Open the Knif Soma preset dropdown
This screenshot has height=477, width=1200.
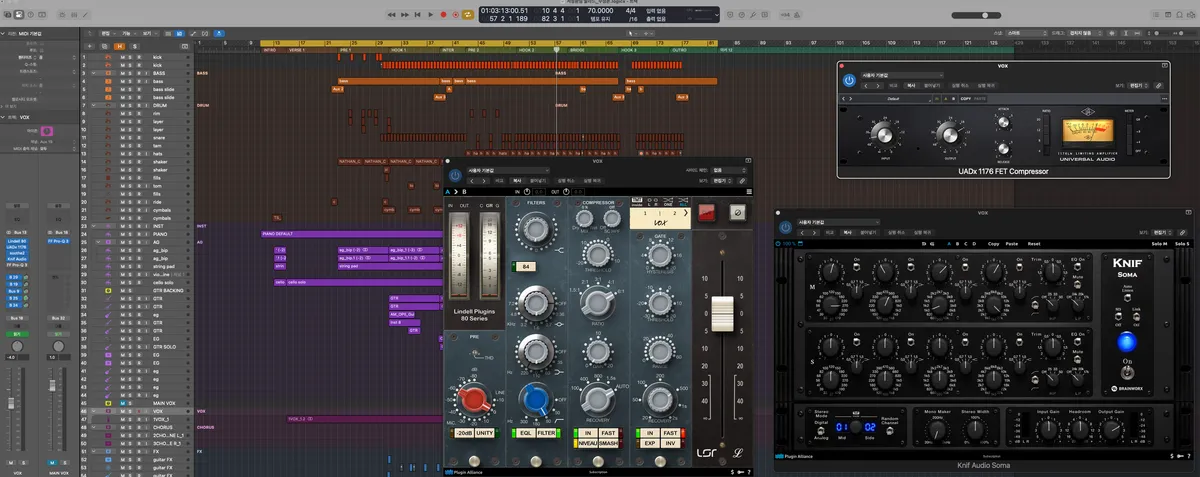pos(838,222)
